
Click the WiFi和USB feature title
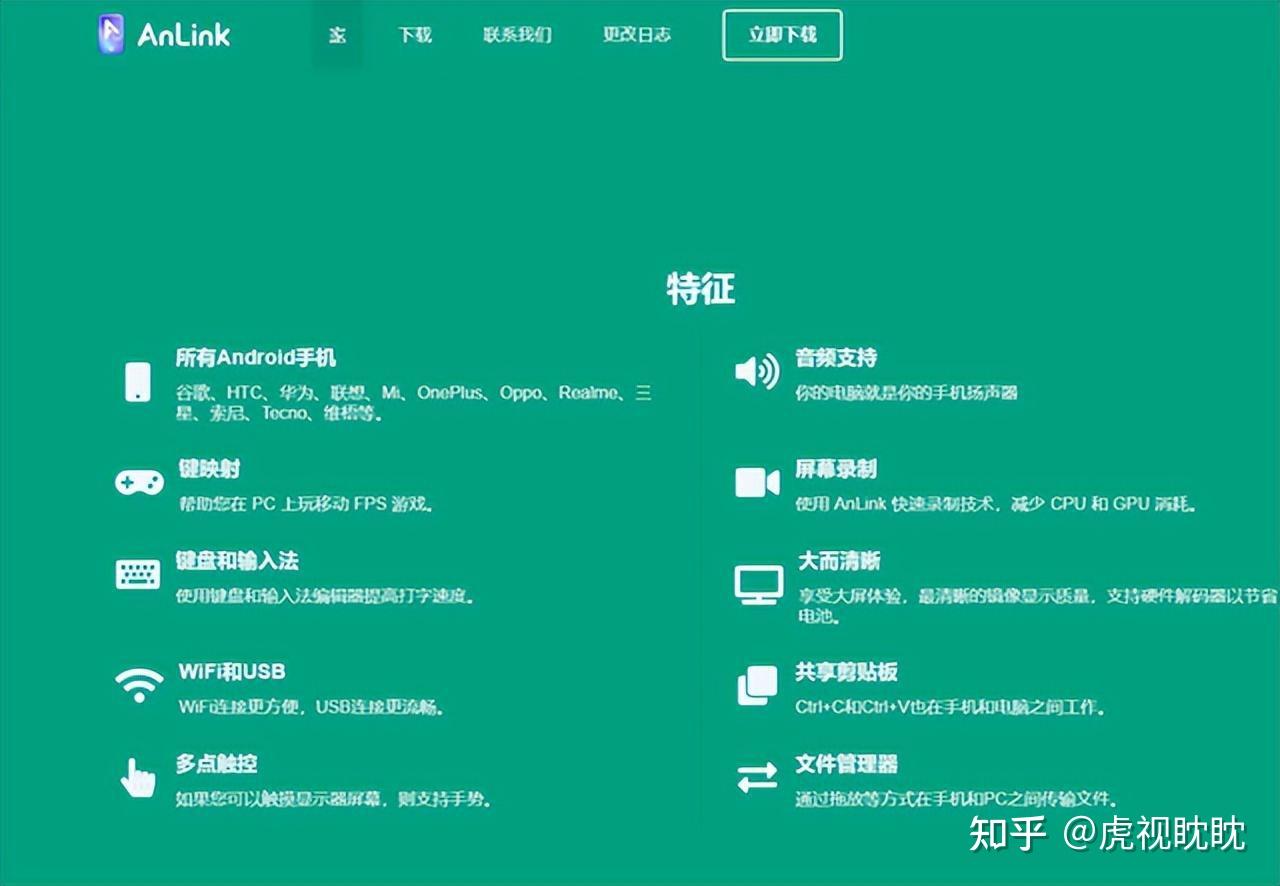[x=232, y=671]
